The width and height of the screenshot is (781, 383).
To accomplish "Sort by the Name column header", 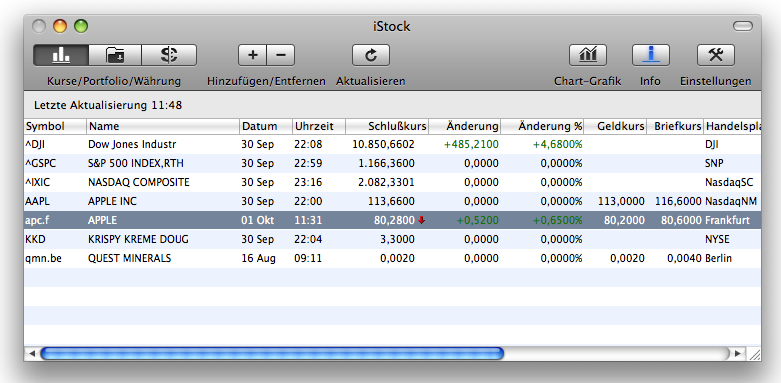I will click(163, 127).
